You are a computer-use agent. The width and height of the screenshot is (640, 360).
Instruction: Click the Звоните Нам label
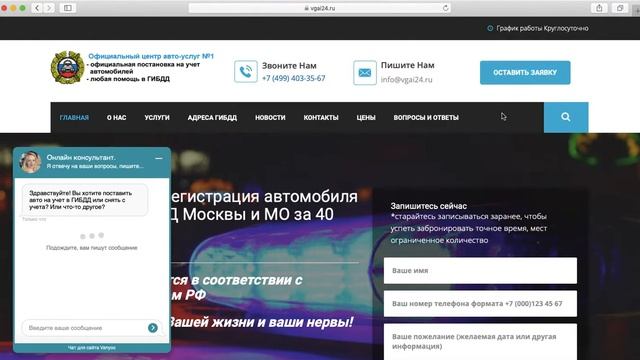289,65
